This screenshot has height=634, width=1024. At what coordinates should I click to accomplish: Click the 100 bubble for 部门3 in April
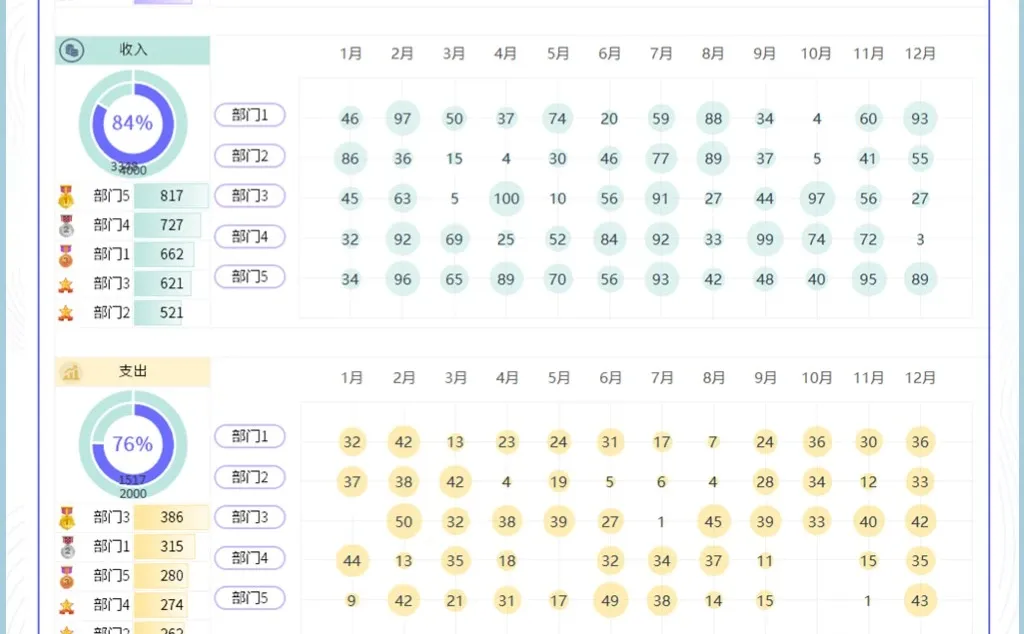506,198
